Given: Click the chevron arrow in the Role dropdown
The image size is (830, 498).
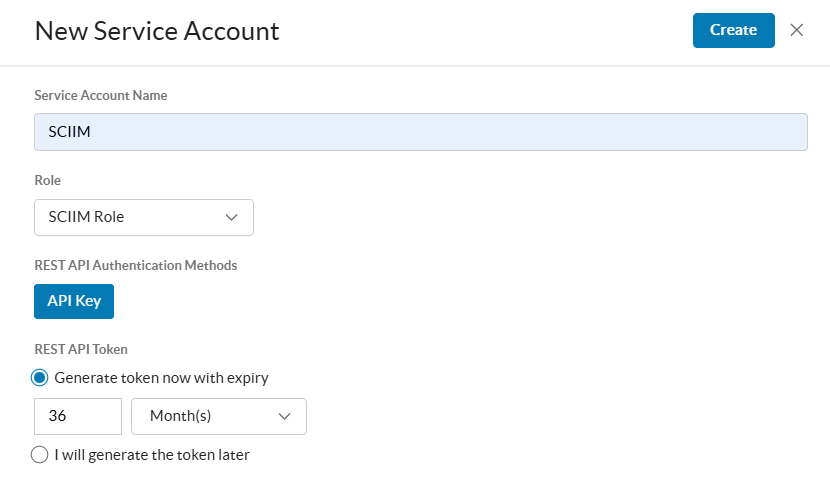Looking at the screenshot, I should 232,217.
